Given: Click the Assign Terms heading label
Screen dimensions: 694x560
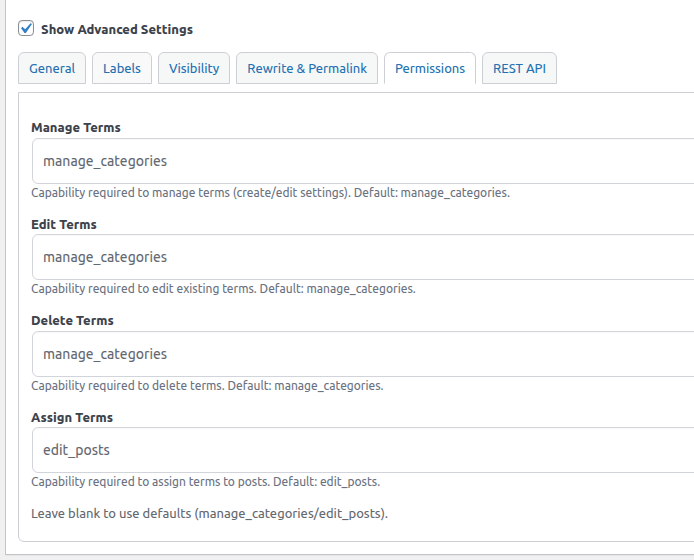Looking at the screenshot, I should tap(72, 417).
